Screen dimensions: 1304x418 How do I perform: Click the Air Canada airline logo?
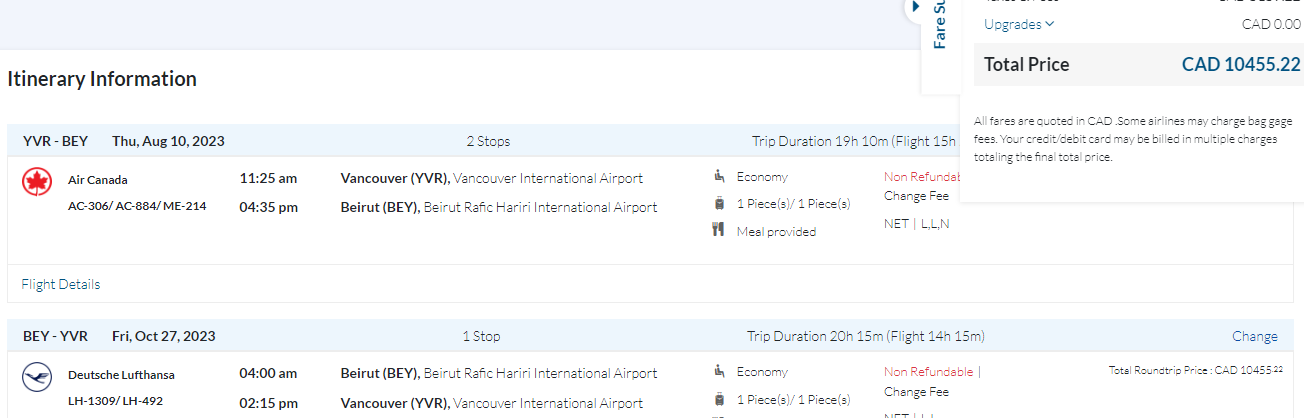[37, 182]
